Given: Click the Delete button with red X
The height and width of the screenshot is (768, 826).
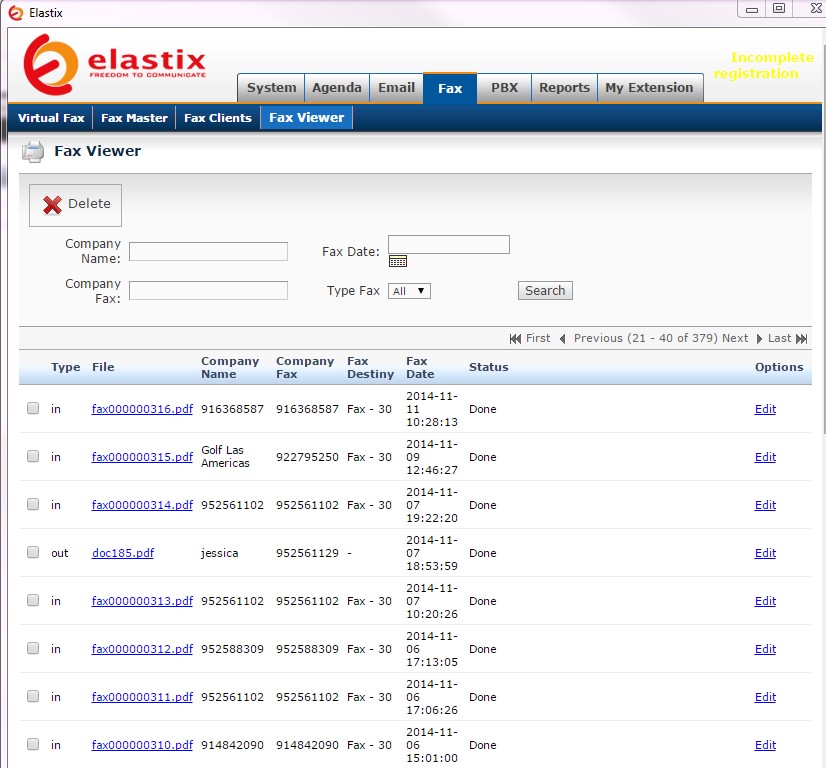Looking at the screenshot, I should coord(75,205).
